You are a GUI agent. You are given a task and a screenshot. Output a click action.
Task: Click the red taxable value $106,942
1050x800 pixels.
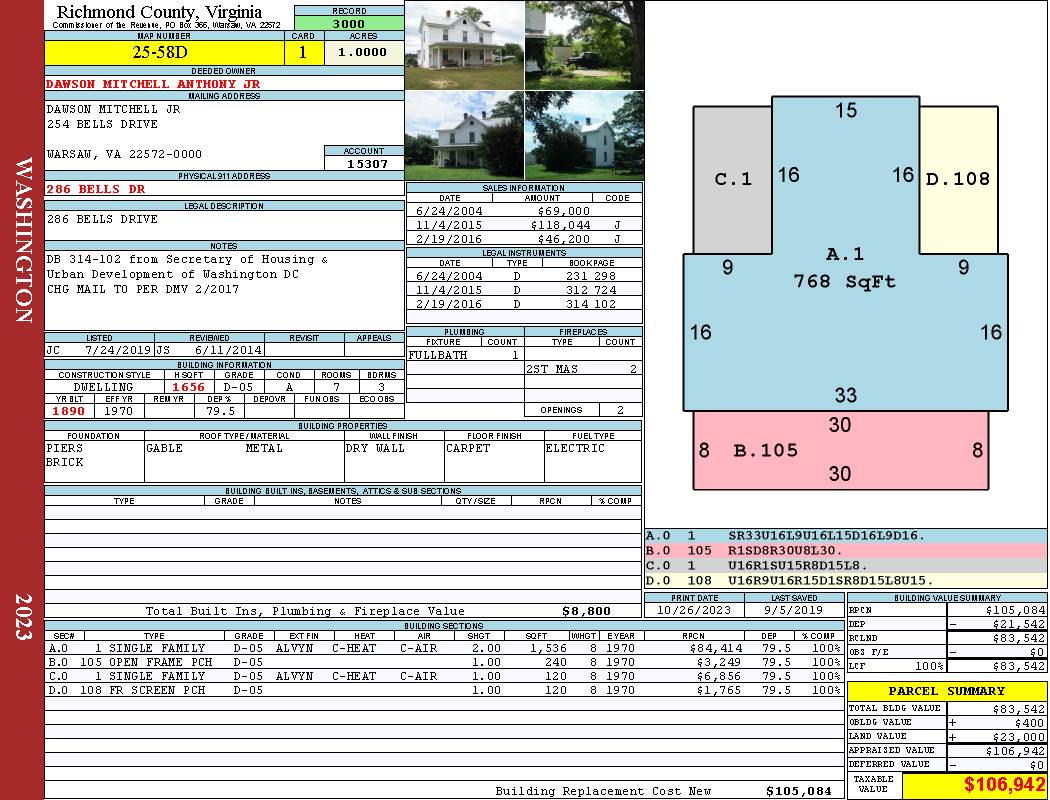click(1004, 785)
